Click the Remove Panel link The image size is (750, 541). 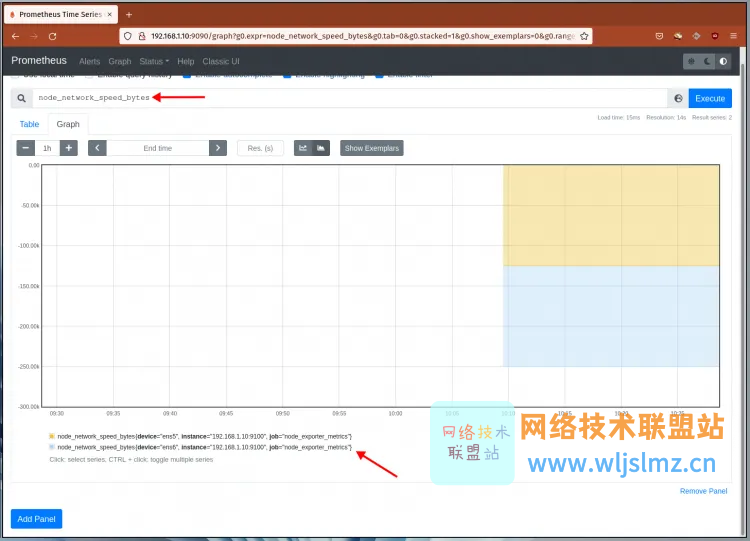(703, 491)
